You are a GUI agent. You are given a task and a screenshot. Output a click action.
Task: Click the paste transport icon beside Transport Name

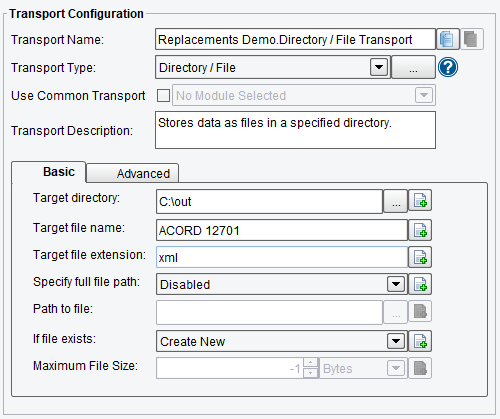(x=472, y=39)
